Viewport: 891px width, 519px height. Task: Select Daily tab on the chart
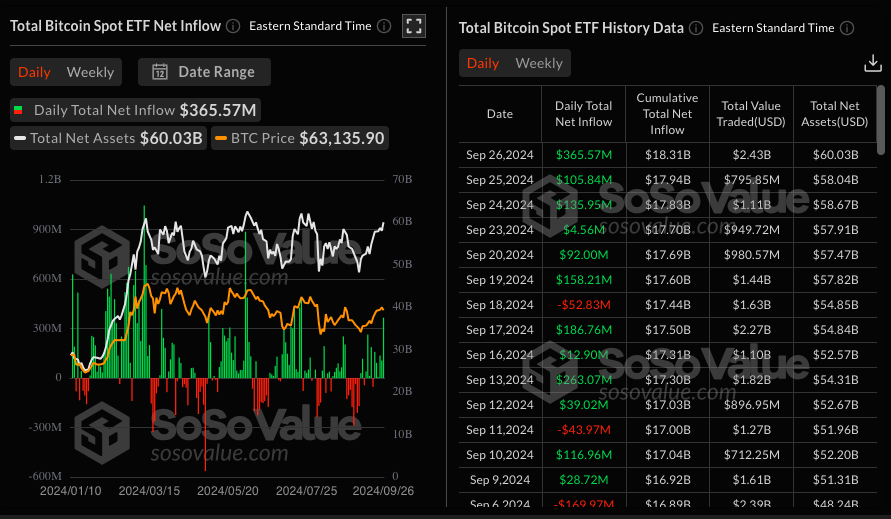click(x=34, y=72)
